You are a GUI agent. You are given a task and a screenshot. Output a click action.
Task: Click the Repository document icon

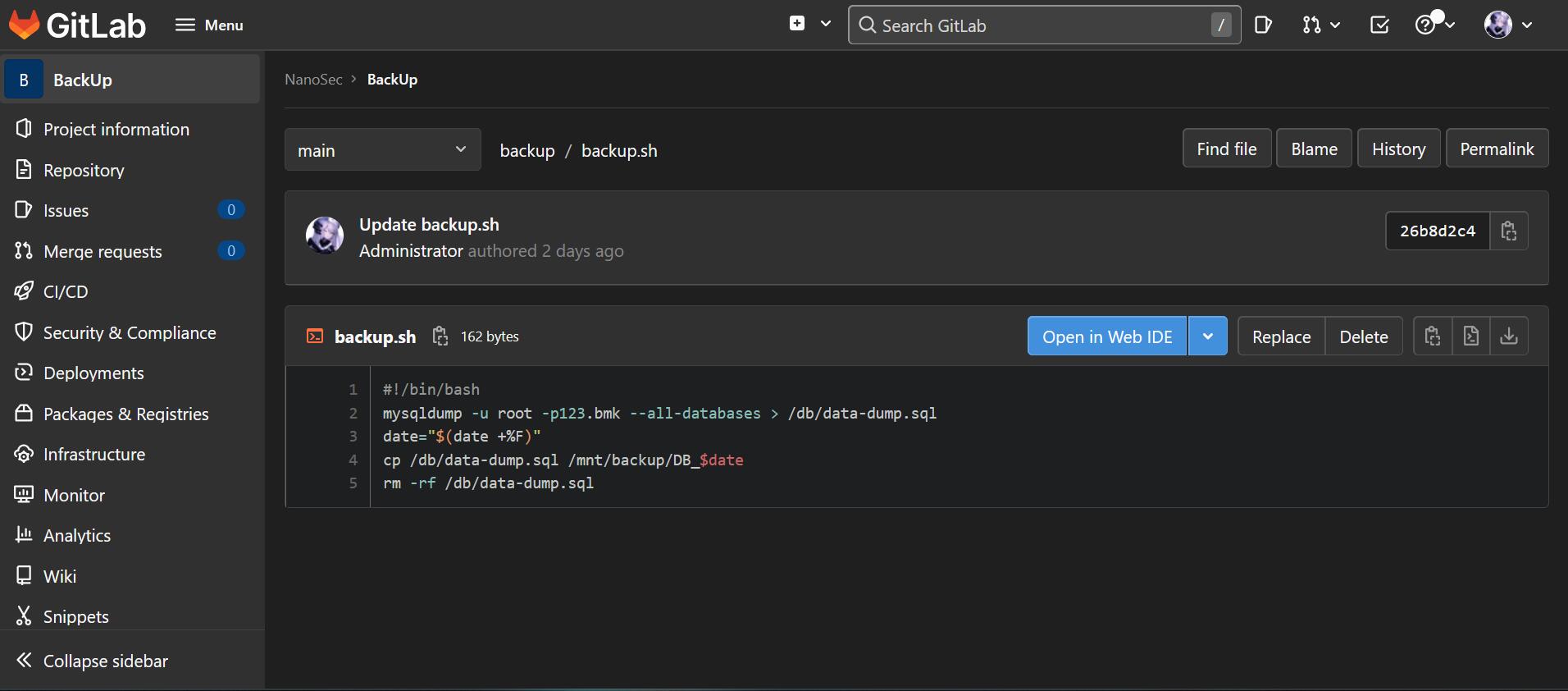[24, 169]
